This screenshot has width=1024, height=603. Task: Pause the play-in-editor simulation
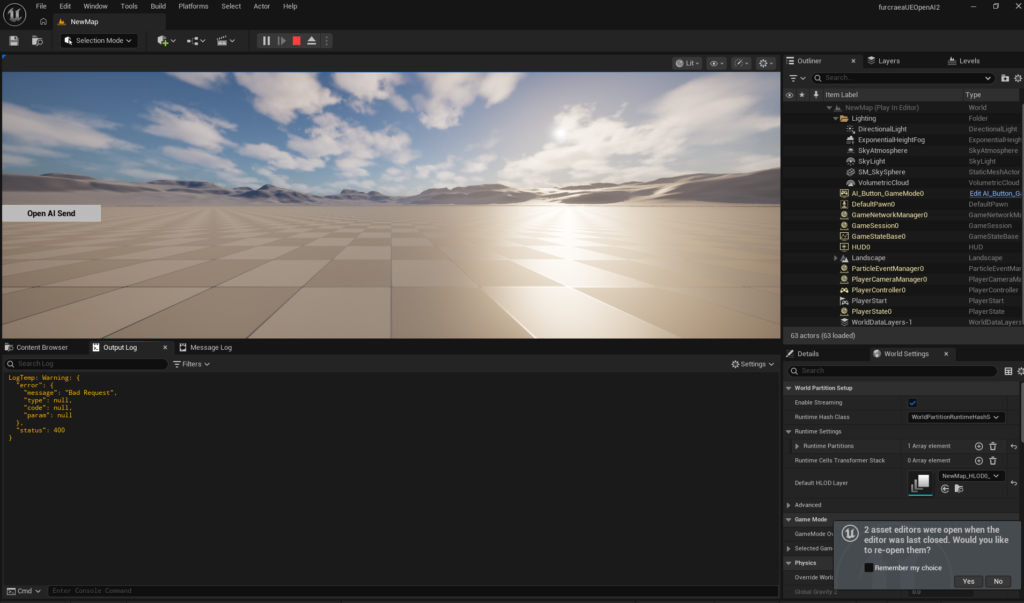[266, 41]
